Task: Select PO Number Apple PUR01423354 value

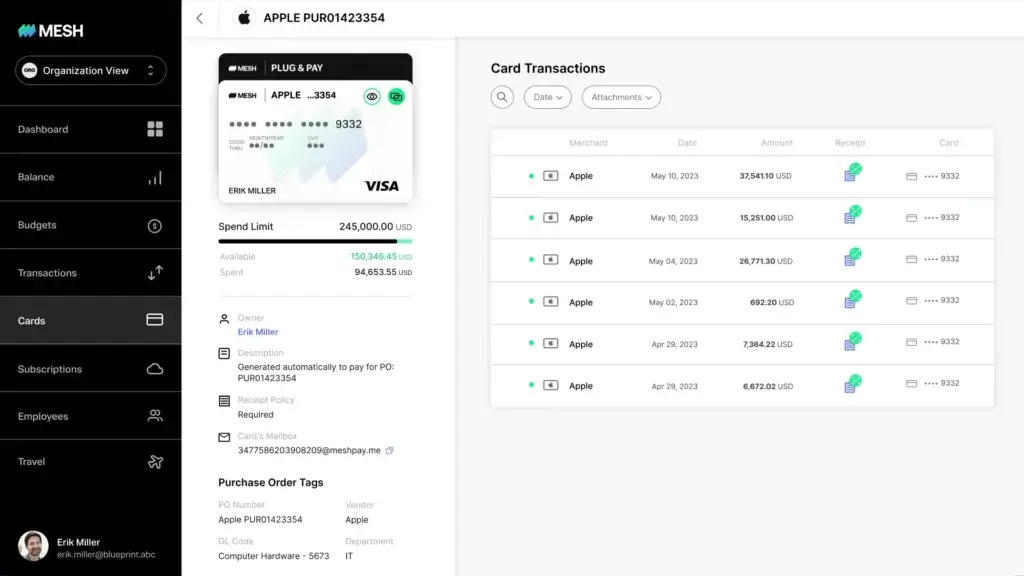Action: [260, 520]
